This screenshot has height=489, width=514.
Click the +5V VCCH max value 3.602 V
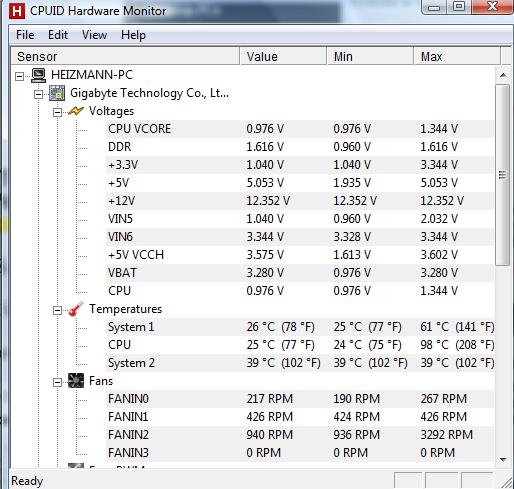[439, 255]
